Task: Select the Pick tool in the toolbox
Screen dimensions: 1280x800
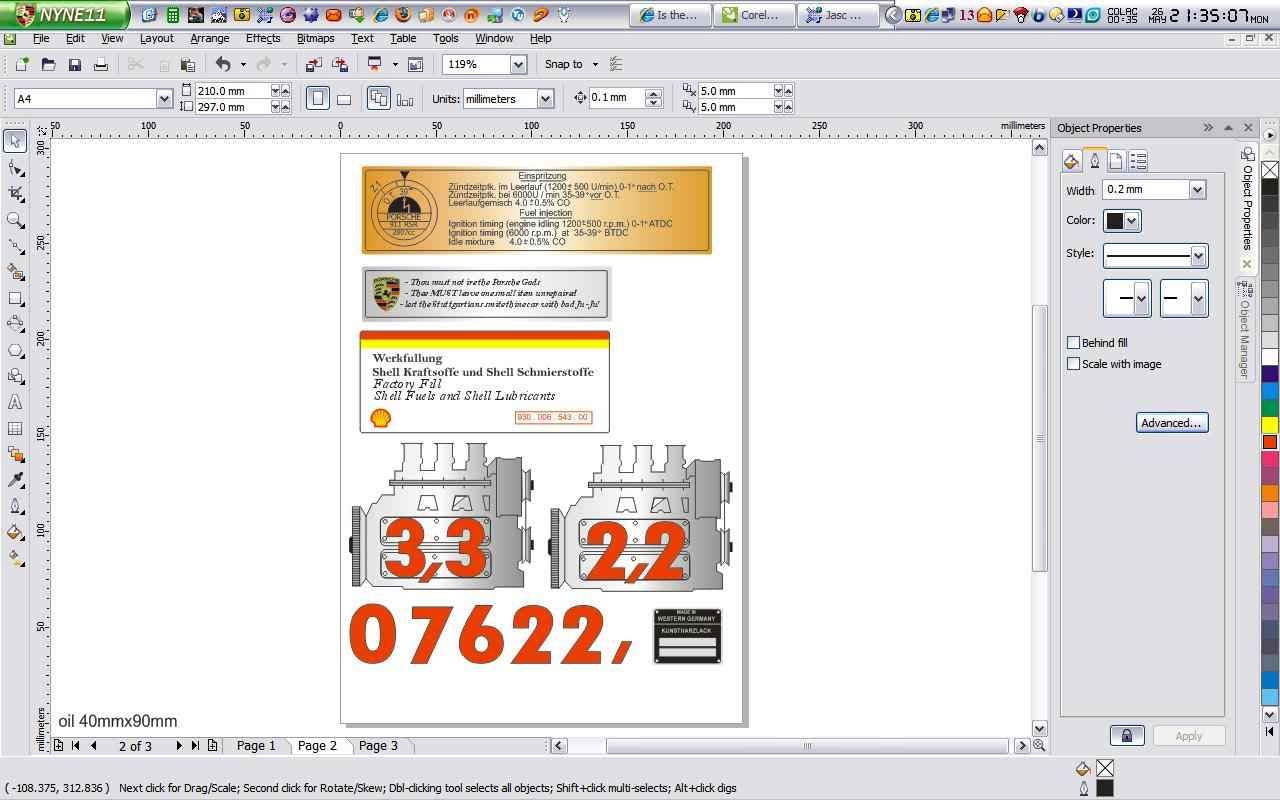Action: (15, 141)
